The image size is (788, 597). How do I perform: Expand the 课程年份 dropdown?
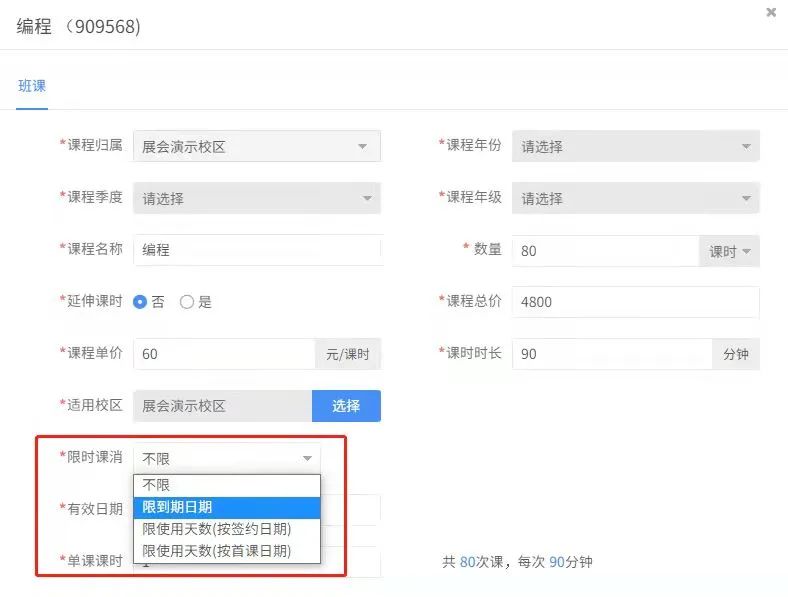click(x=635, y=146)
